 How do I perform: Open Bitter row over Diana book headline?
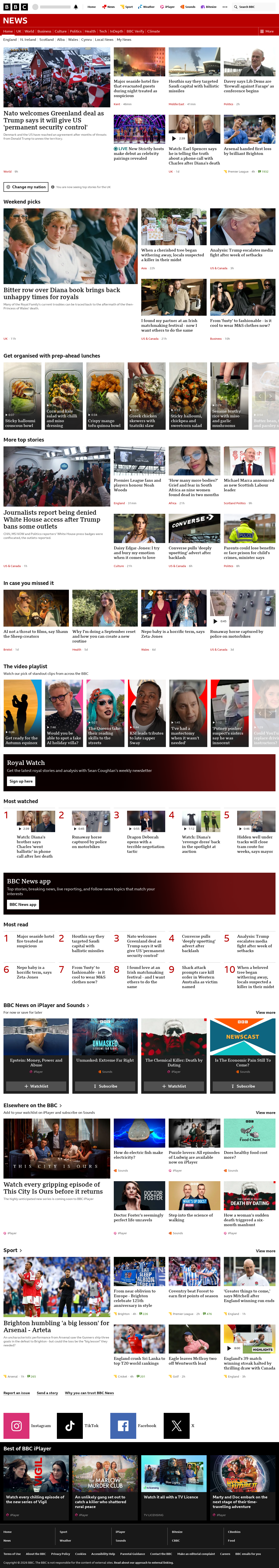[62, 293]
